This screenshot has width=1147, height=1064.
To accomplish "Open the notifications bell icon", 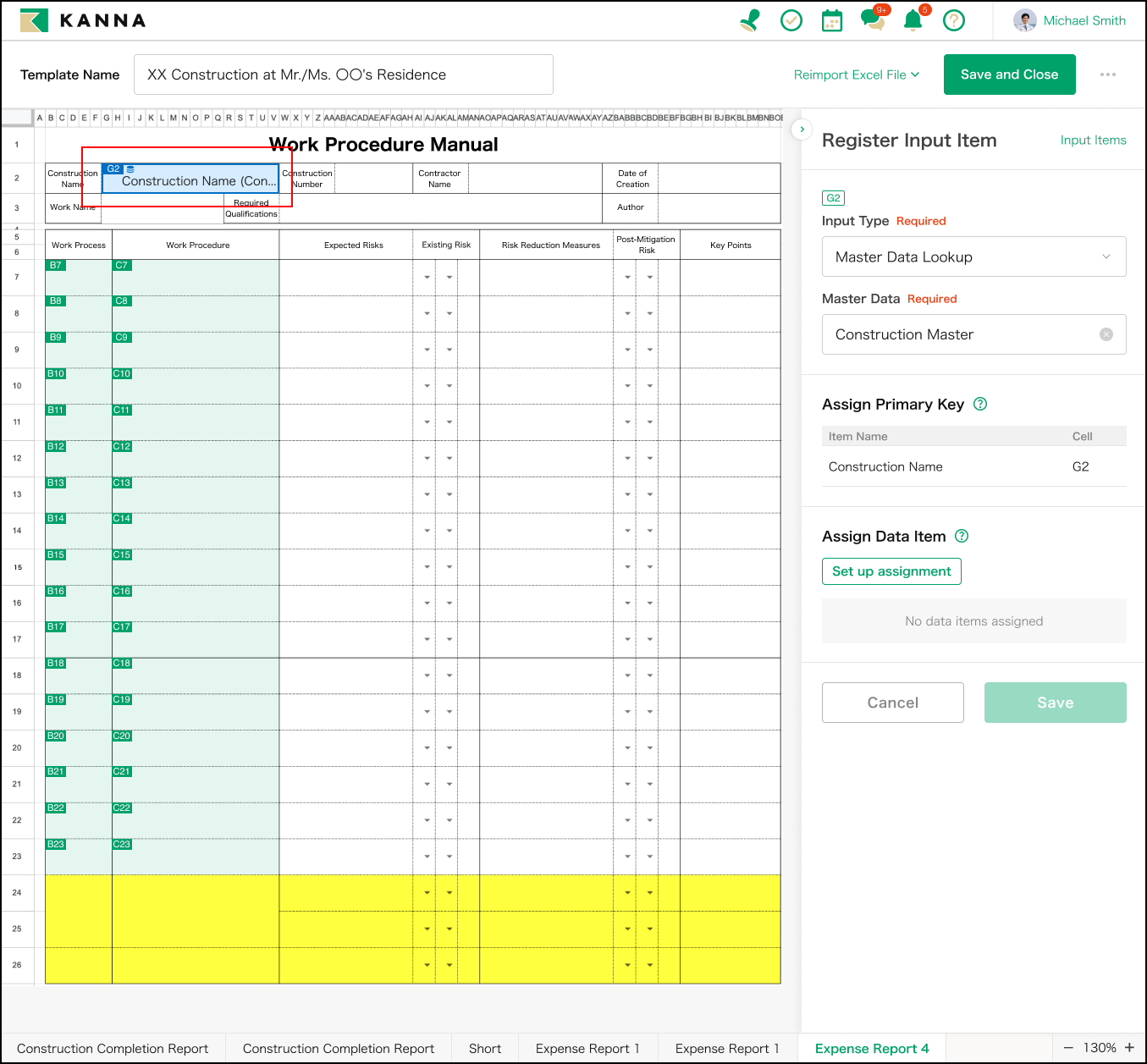I will [x=913, y=20].
